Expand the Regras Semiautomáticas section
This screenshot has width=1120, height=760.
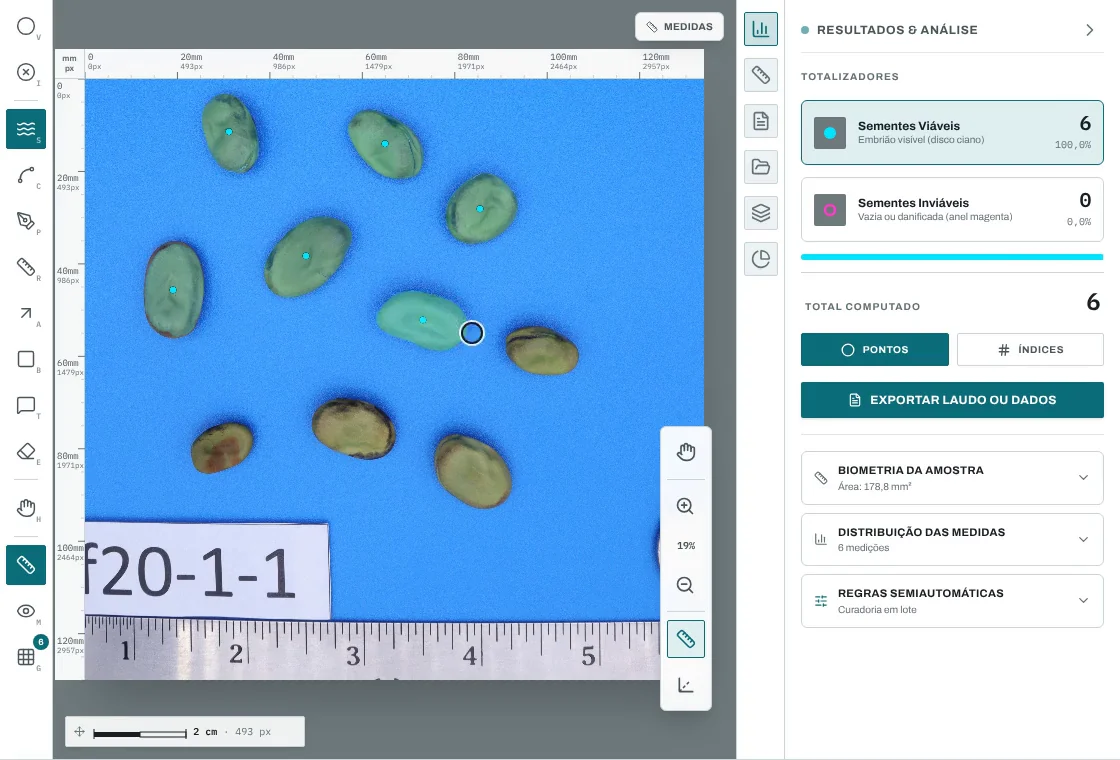pyautogui.click(x=952, y=601)
